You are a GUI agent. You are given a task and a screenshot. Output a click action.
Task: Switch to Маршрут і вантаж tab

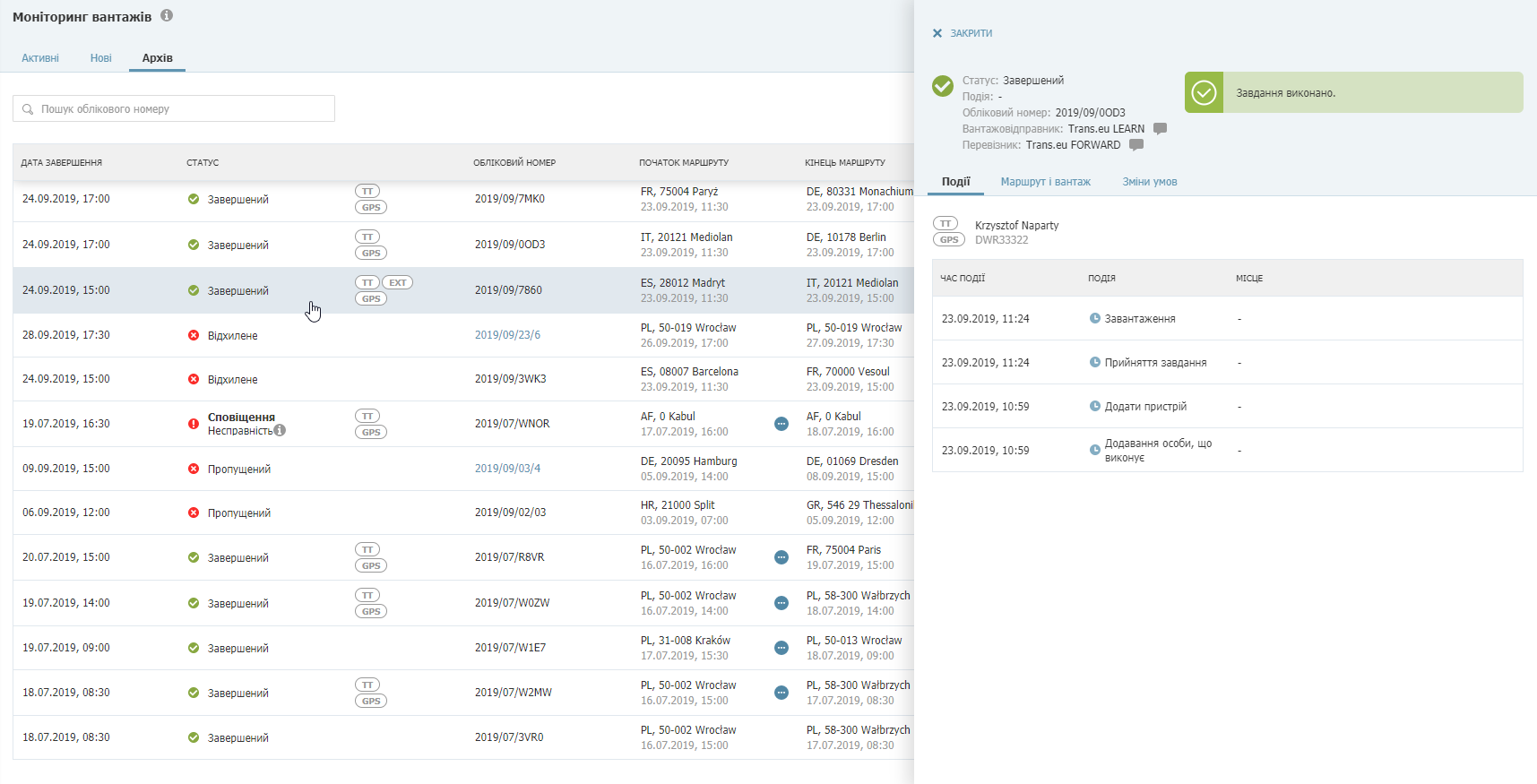[x=1046, y=182]
